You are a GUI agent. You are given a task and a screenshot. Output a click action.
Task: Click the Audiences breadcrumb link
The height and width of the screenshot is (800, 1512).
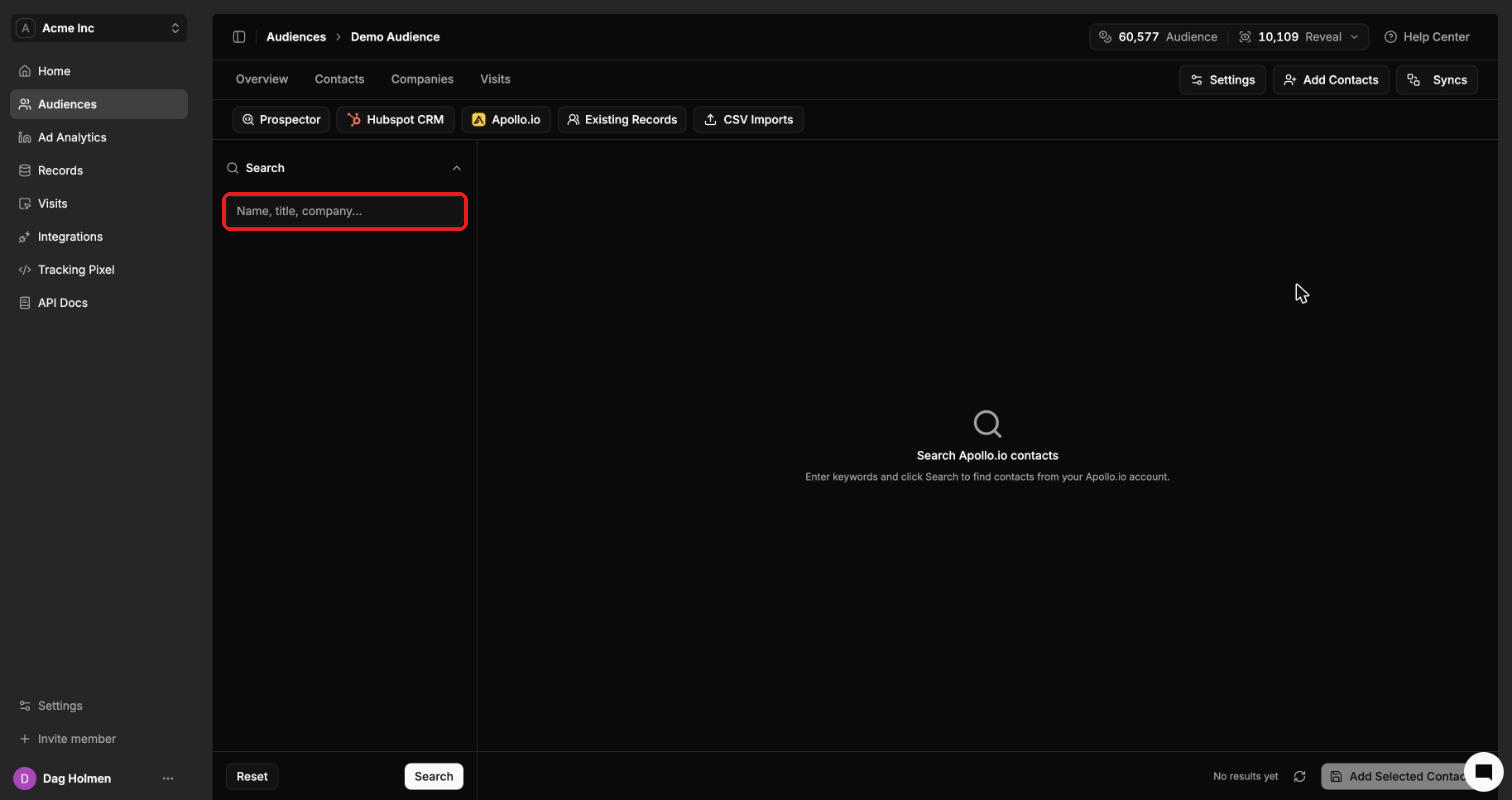[296, 37]
